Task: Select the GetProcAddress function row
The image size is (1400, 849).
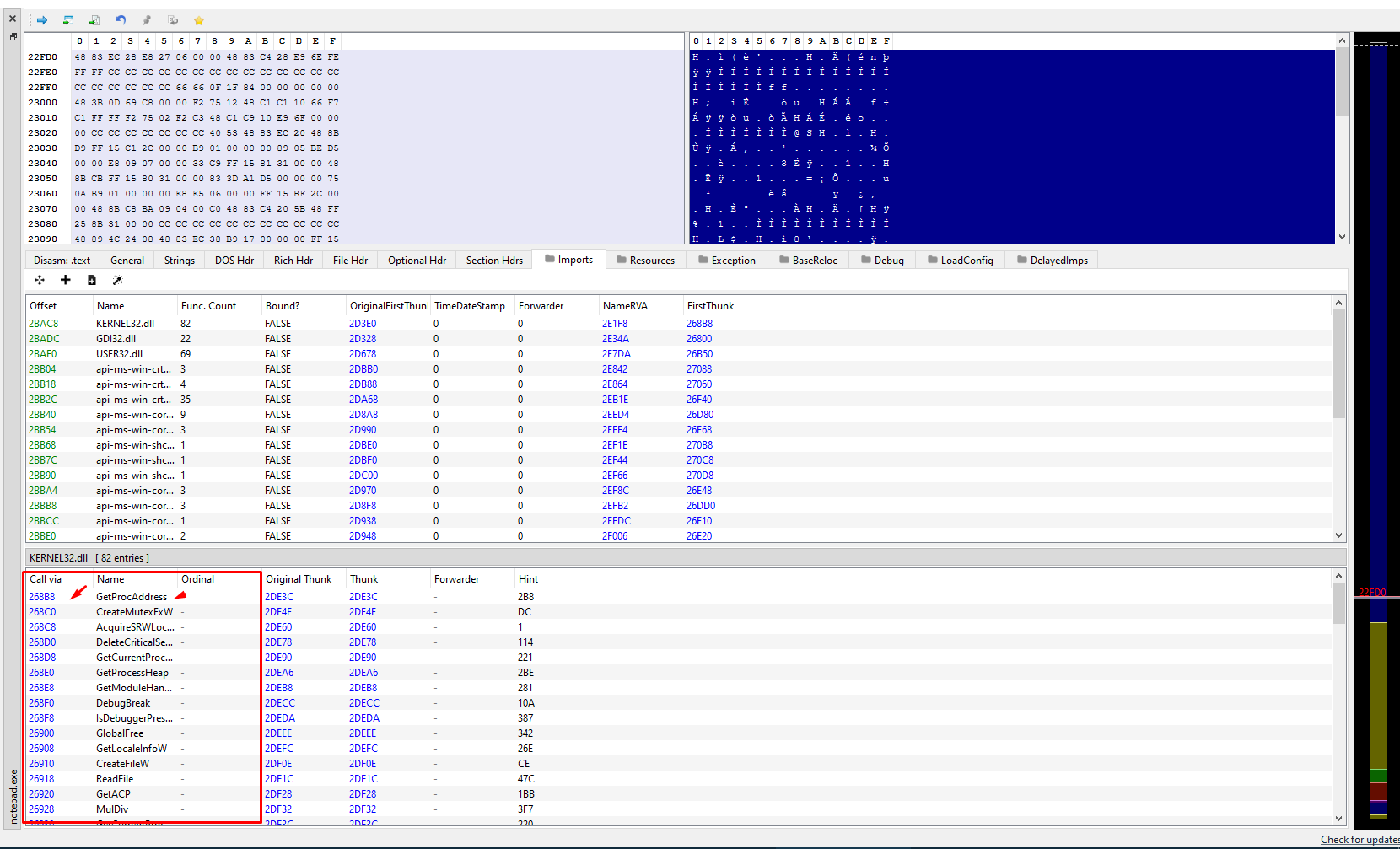Action: (x=679, y=597)
